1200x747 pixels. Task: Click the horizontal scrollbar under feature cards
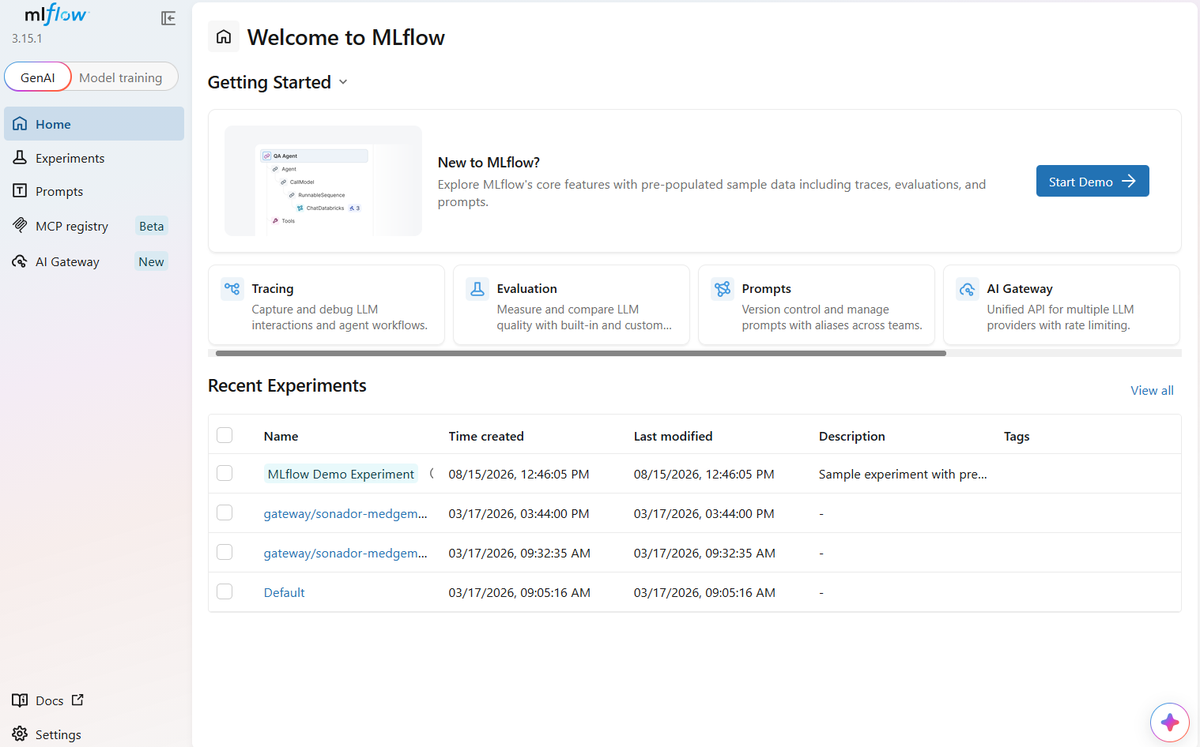click(580, 353)
